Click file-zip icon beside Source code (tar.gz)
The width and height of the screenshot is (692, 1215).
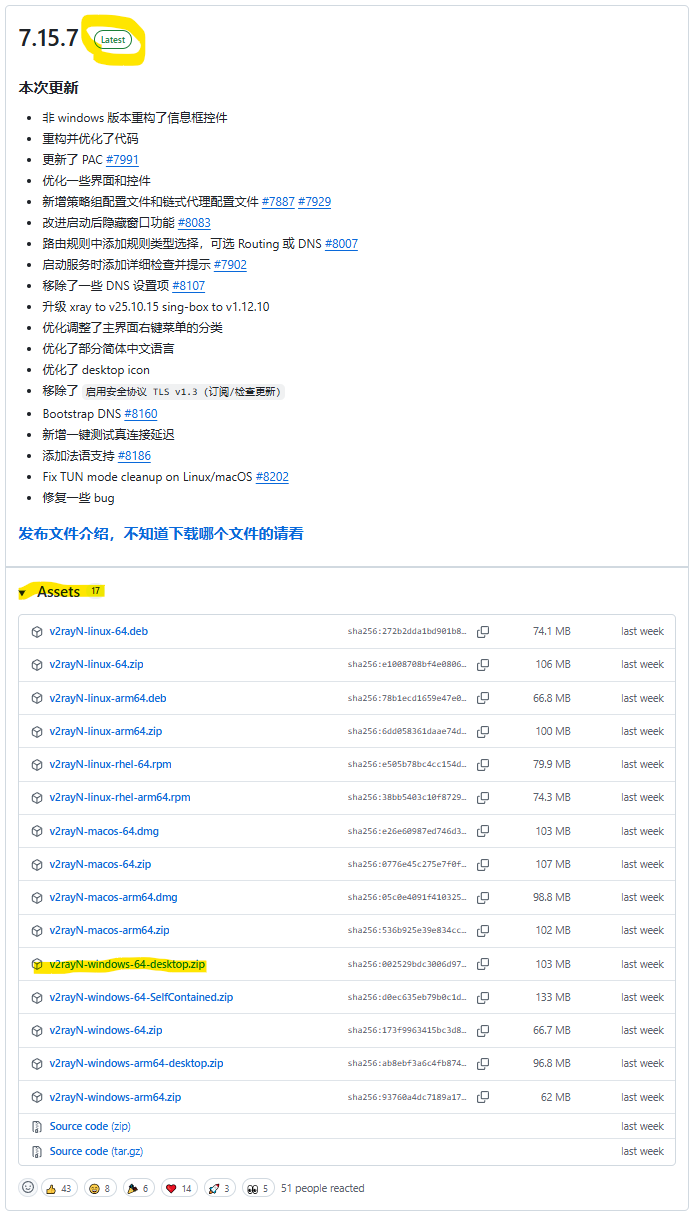tap(37, 1152)
